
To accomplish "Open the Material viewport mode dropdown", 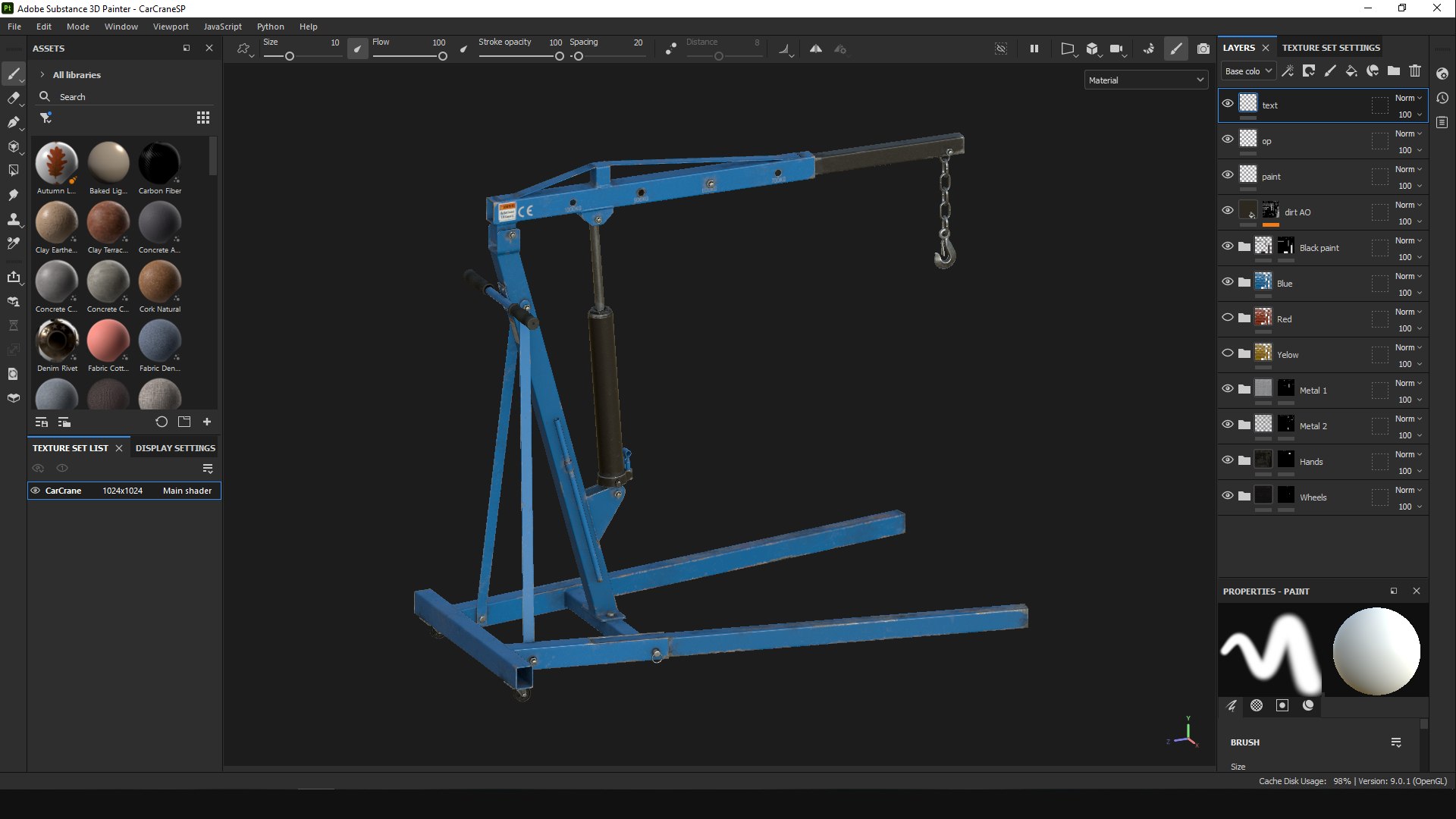I will pyautogui.click(x=1146, y=80).
